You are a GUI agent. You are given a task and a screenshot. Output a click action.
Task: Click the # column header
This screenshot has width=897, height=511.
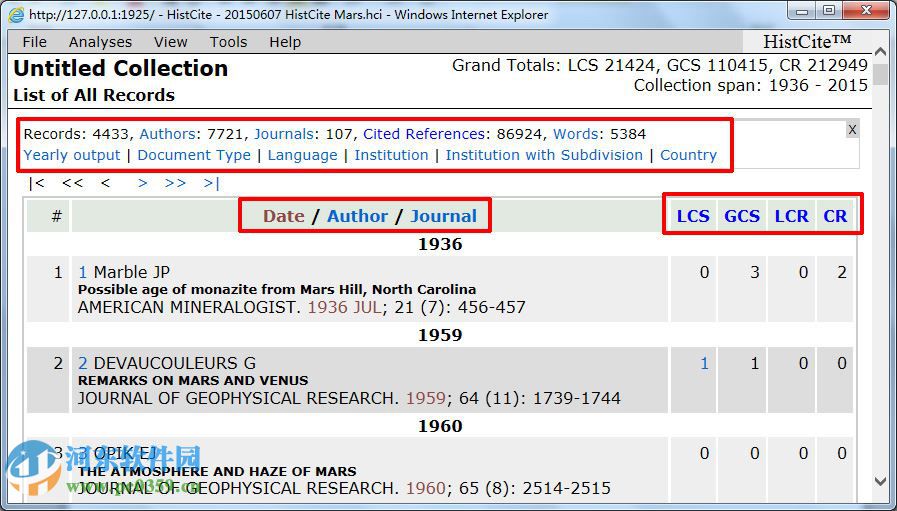tap(56, 216)
